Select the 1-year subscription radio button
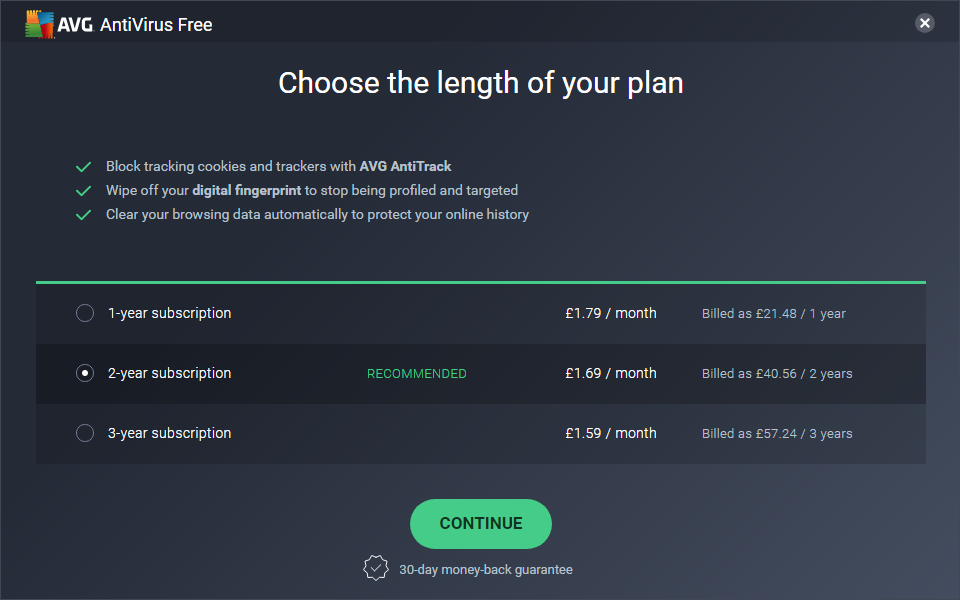Image resolution: width=960 pixels, height=600 pixels. coord(85,314)
